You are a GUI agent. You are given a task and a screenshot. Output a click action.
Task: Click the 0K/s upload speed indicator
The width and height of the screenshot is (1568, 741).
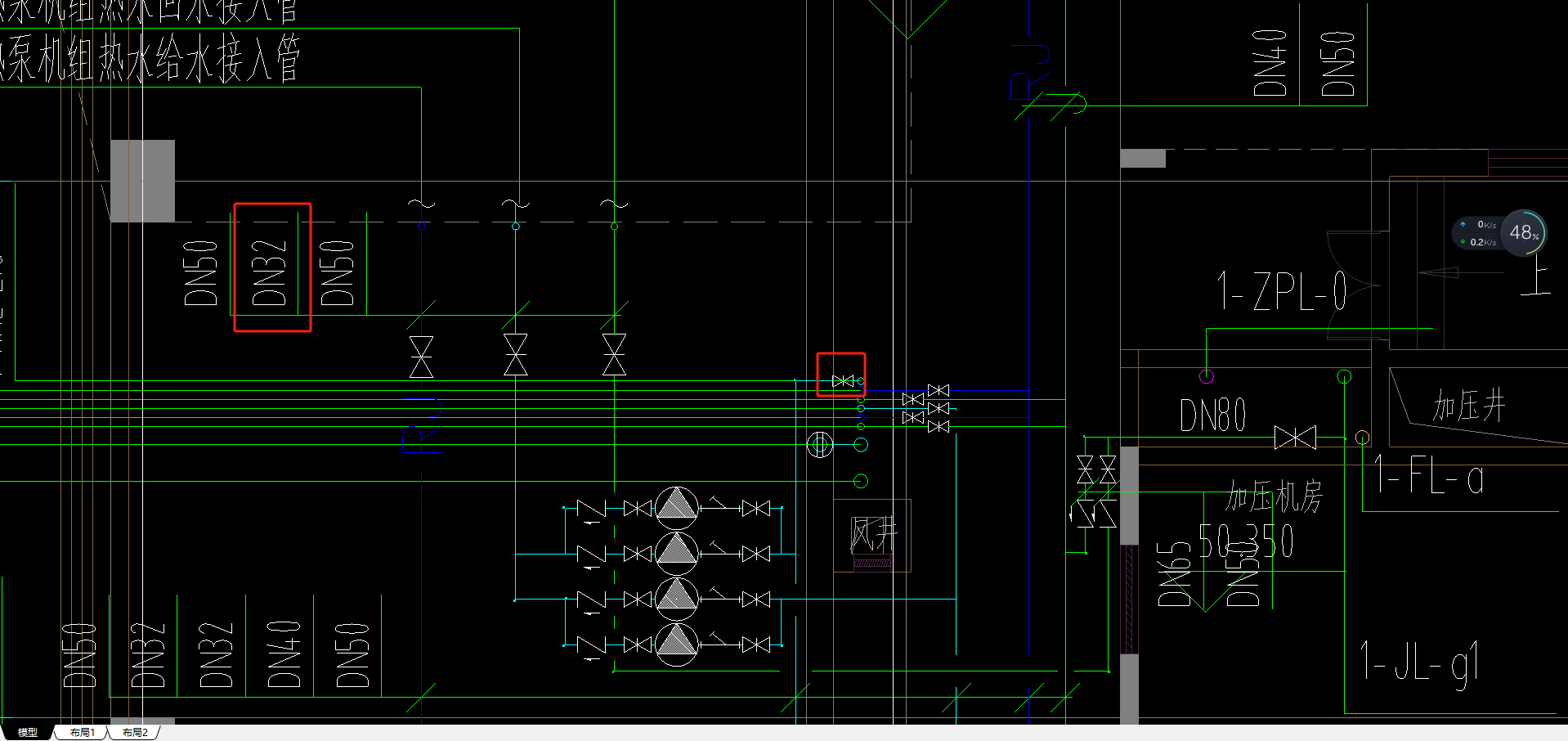point(1478,224)
